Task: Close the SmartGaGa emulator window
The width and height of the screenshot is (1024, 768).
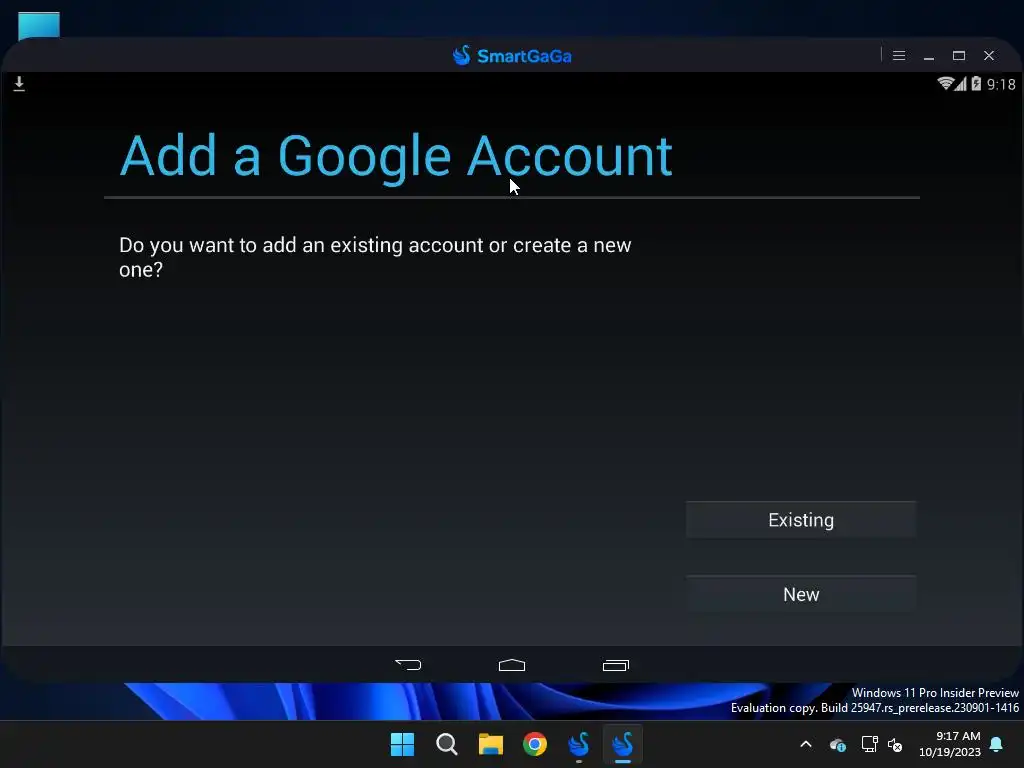Action: coord(989,56)
